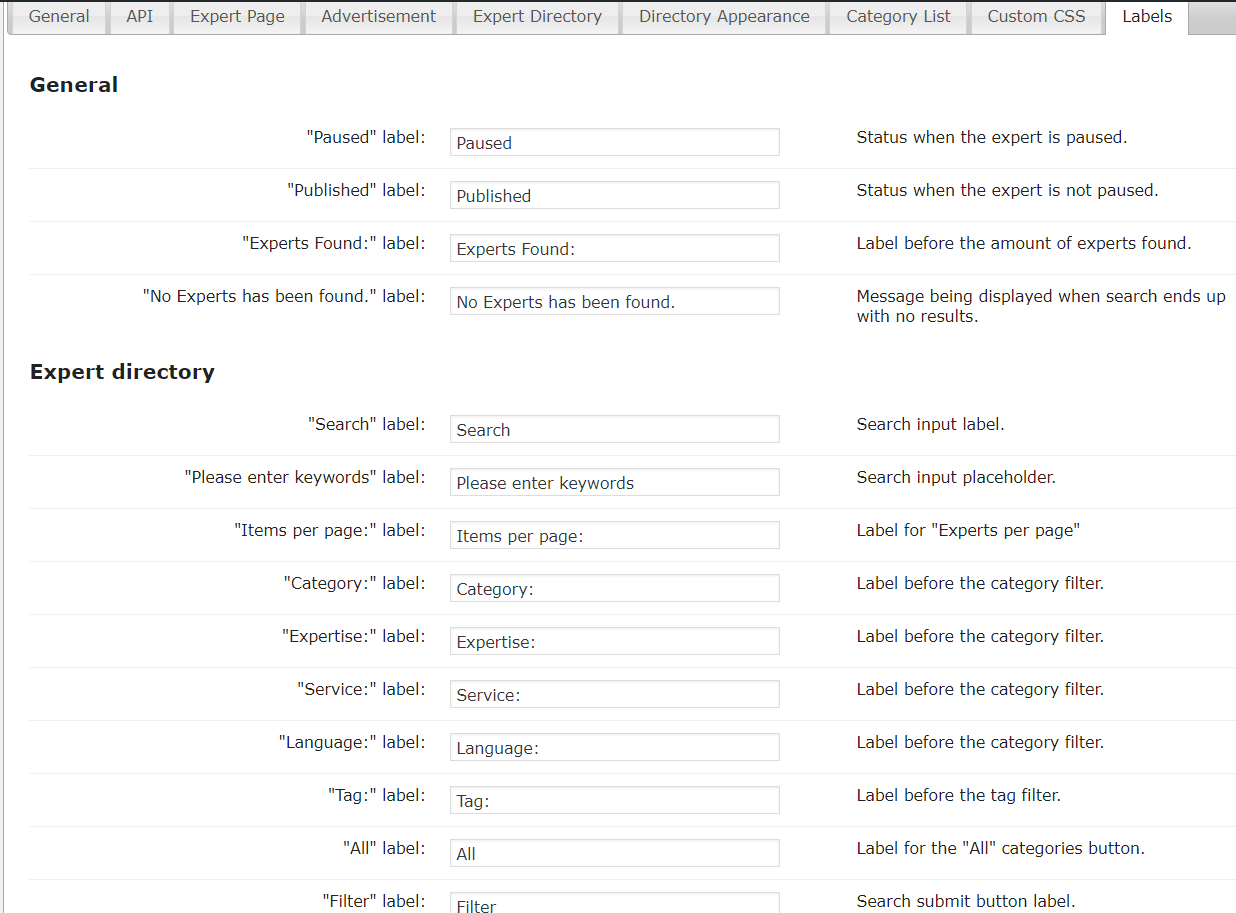Click the "Please enter keywords" input field
The image size is (1236, 913).
tap(614, 482)
